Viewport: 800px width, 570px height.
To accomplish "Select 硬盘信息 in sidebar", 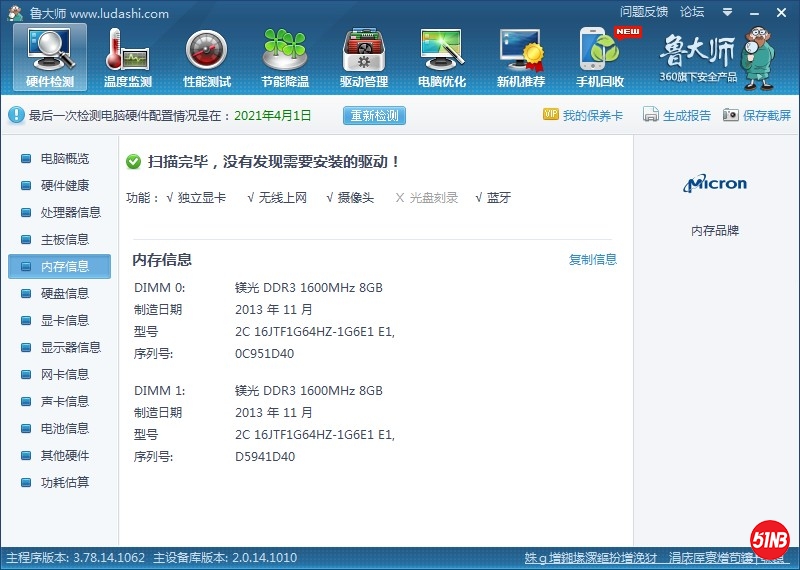I will coord(64,294).
